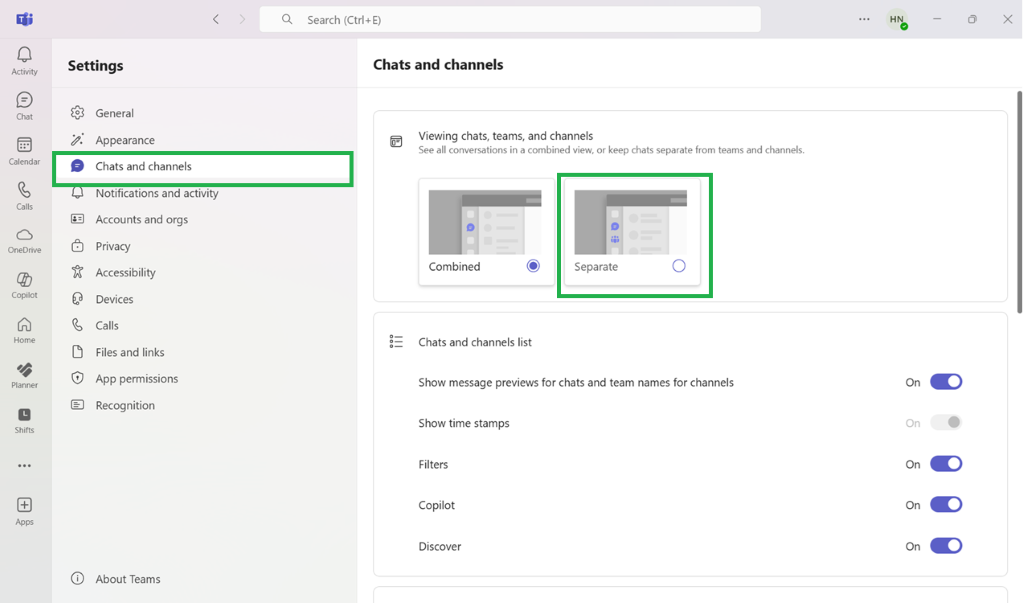Click the search magnifier icon
1024x603 pixels.
tap(287, 20)
